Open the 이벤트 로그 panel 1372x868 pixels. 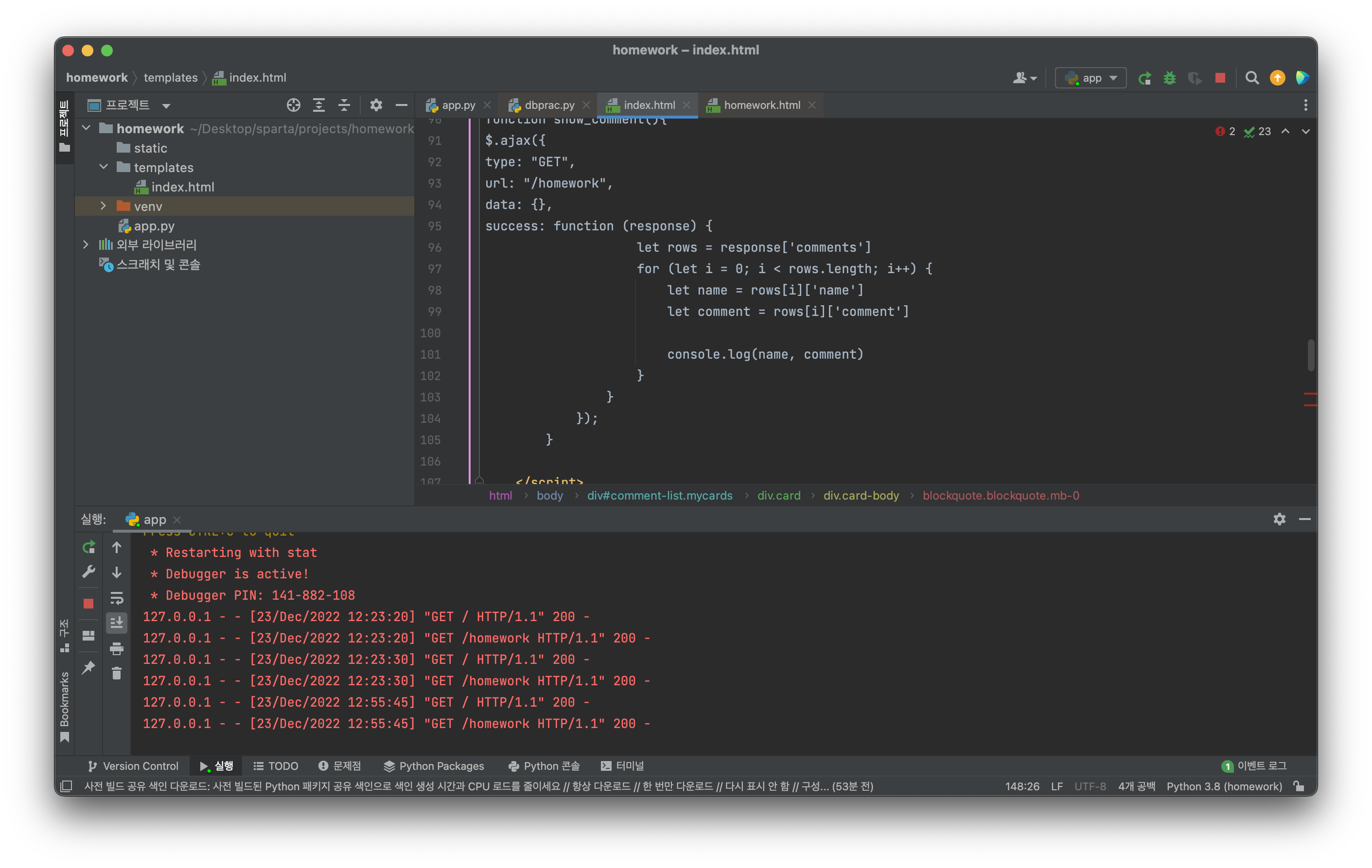tap(1254, 766)
